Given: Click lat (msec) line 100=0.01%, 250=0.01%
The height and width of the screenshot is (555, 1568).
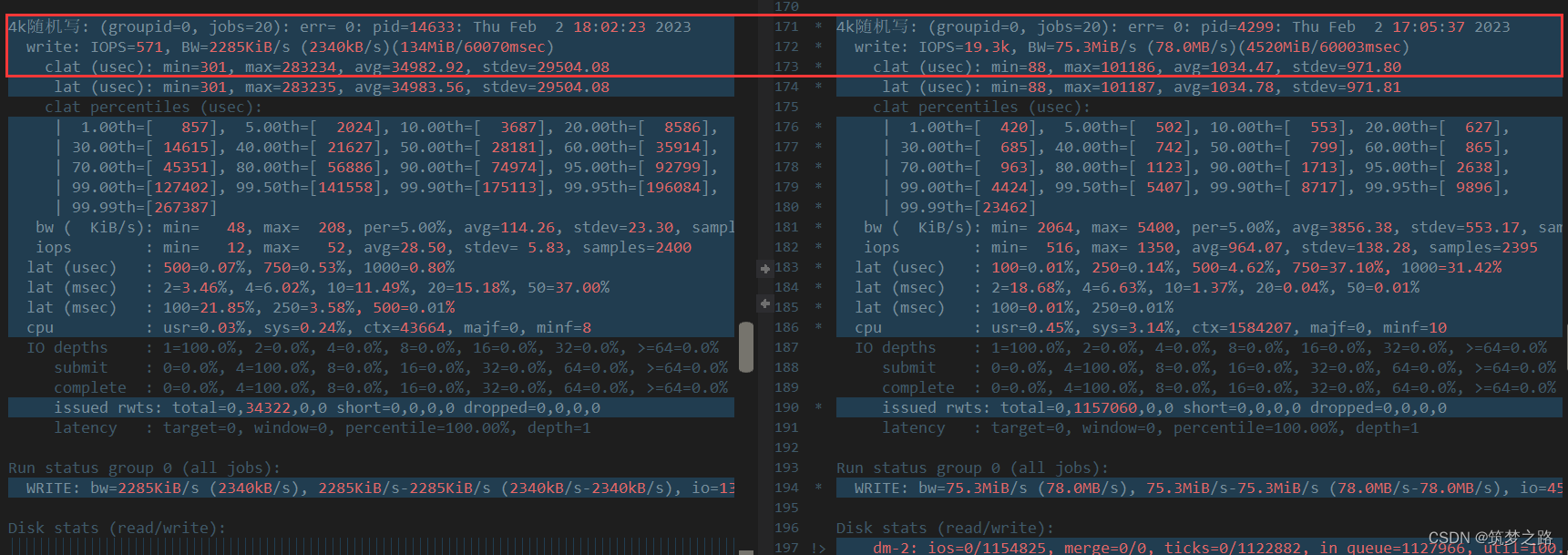Looking at the screenshot, I should coord(1014,308).
